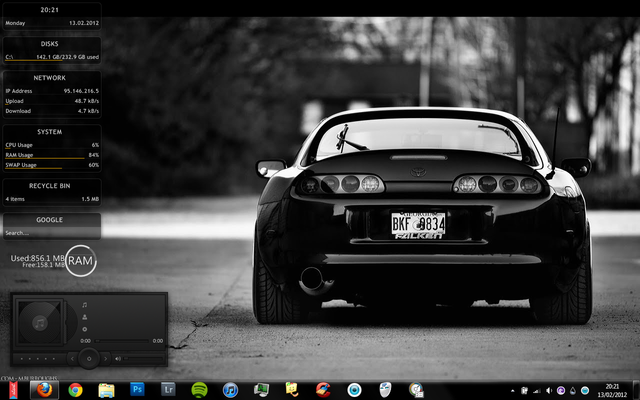Click the volume speaker in system tray

(x=549, y=391)
